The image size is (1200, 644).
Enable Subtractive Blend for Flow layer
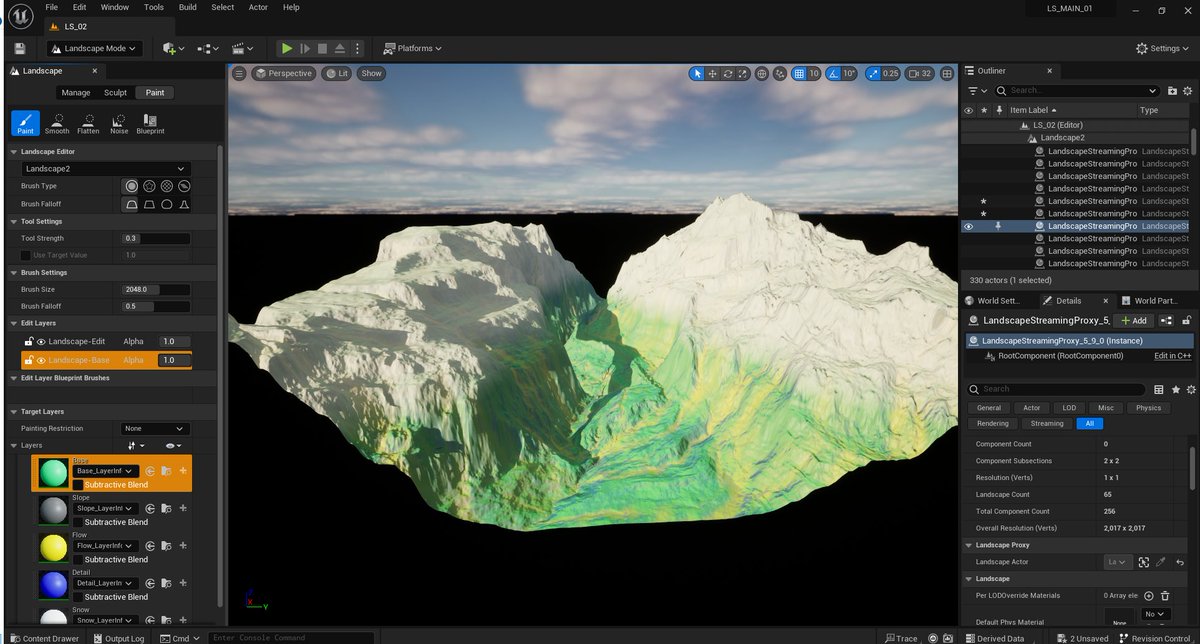78,559
